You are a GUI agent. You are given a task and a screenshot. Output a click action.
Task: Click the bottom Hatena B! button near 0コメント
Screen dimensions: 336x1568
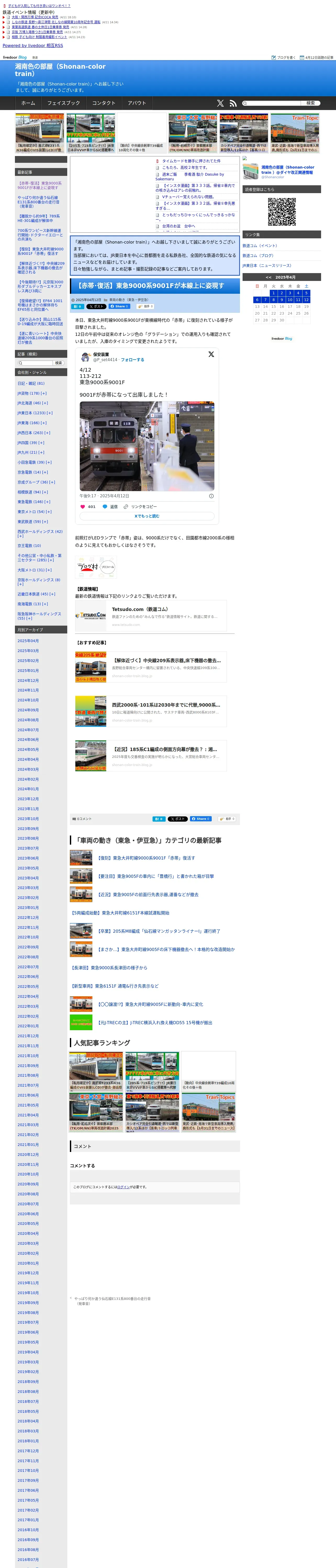(x=159, y=819)
